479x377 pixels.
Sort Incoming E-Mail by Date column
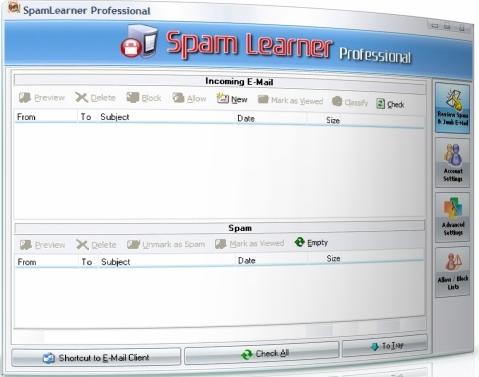pos(271,119)
